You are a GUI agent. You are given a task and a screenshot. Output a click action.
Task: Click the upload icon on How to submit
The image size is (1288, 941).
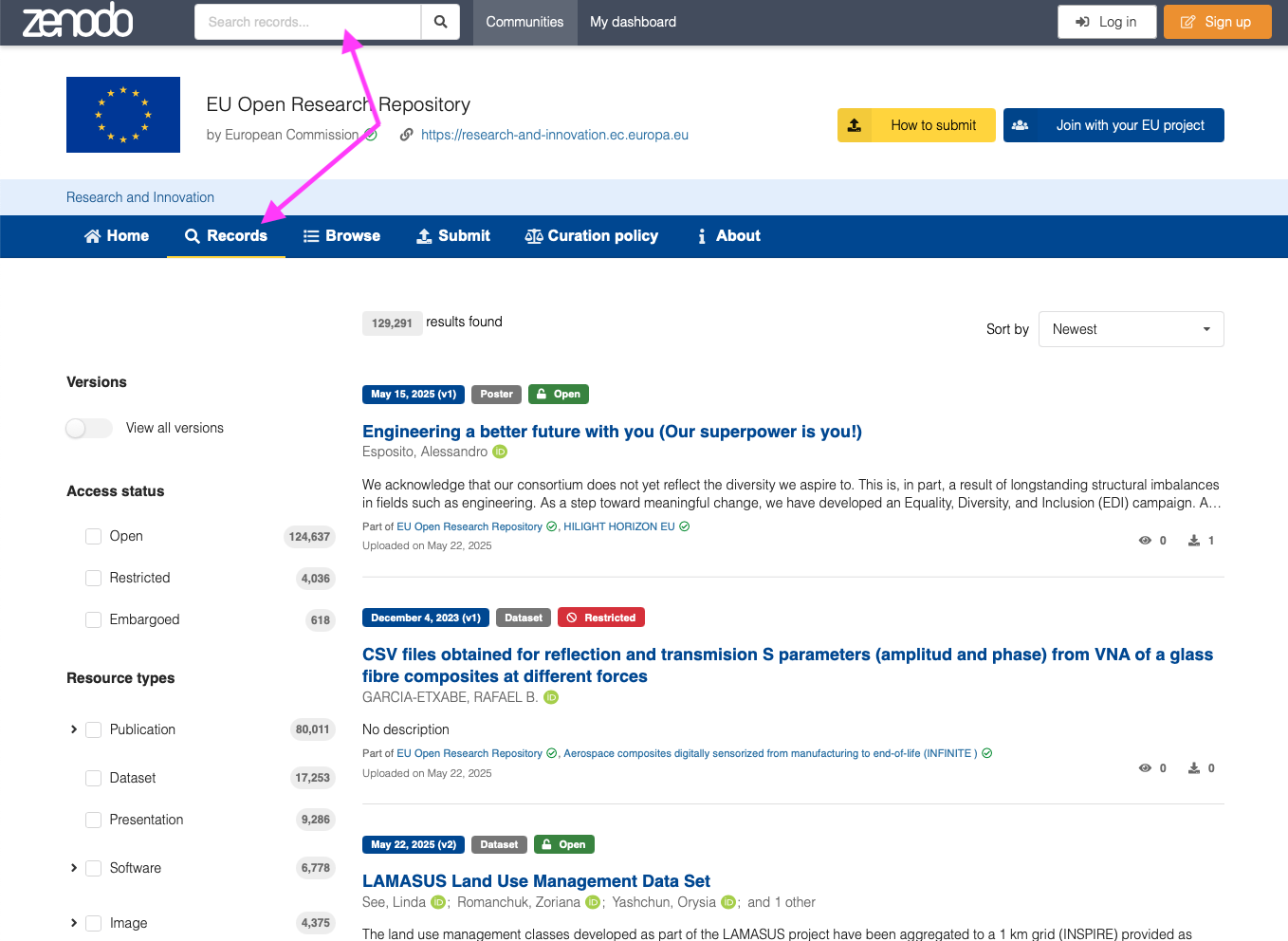click(855, 125)
